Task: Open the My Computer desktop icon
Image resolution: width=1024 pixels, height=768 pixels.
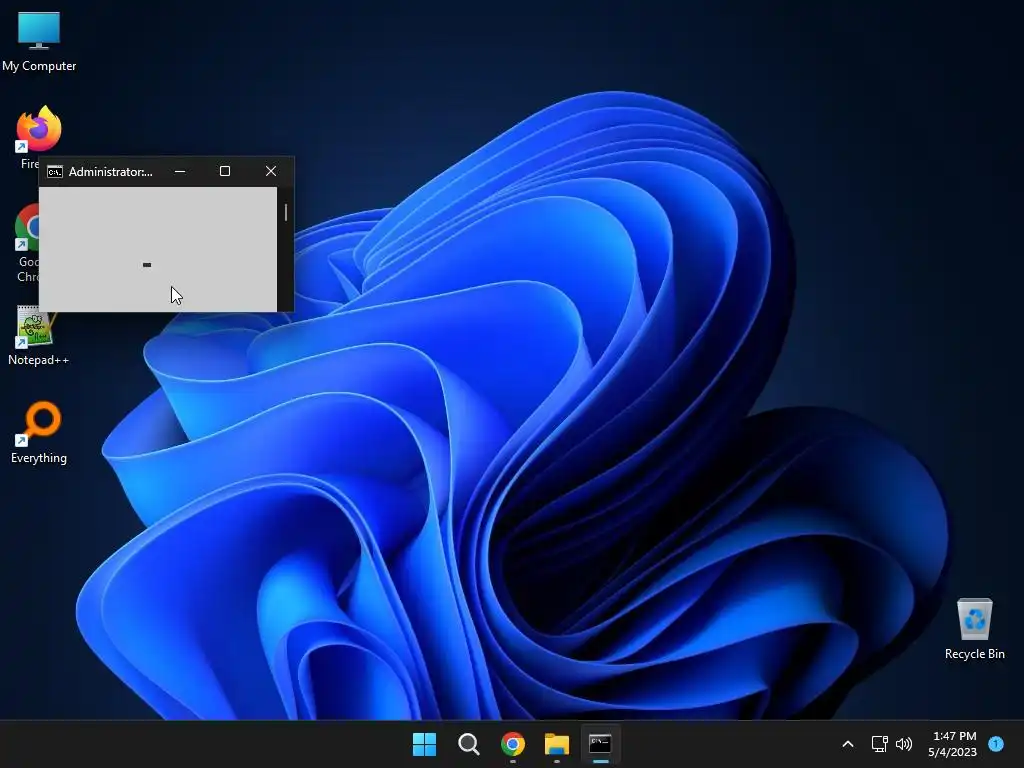Action: point(39,41)
